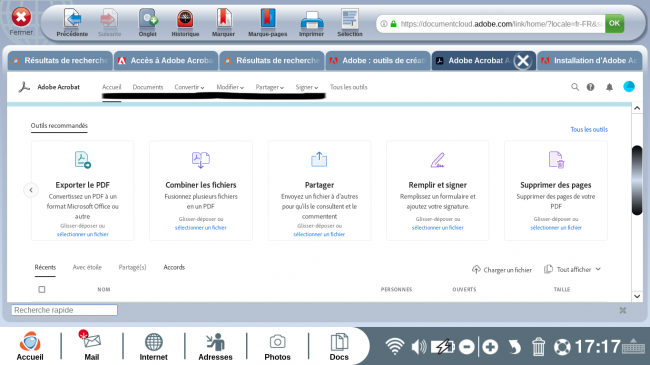Click the Wi-Fi status icon

pos(395,346)
